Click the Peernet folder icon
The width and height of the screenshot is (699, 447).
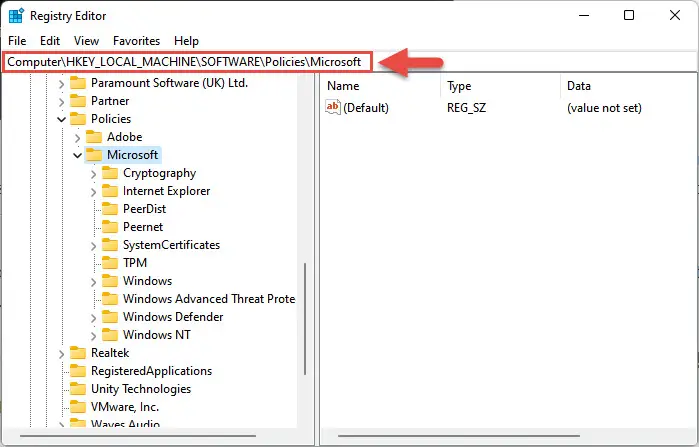pos(110,226)
